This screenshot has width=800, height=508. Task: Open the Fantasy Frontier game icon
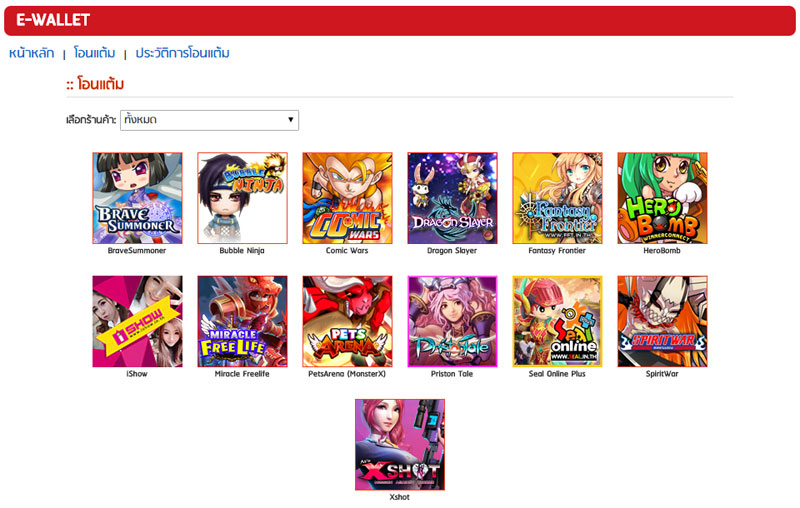[x=558, y=198]
